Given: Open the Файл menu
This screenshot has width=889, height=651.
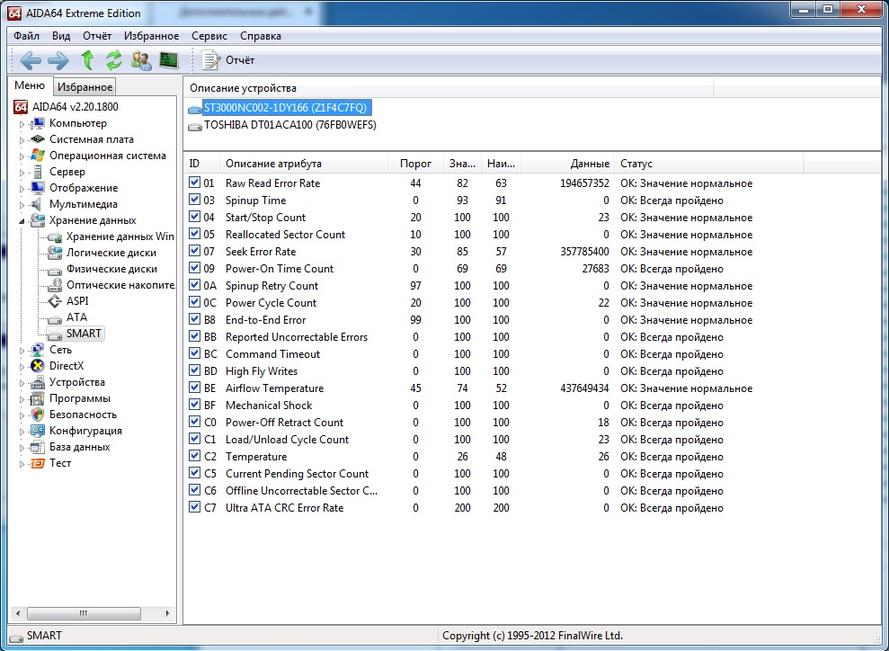Looking at the screenshot, I should [x=27, y=36].
